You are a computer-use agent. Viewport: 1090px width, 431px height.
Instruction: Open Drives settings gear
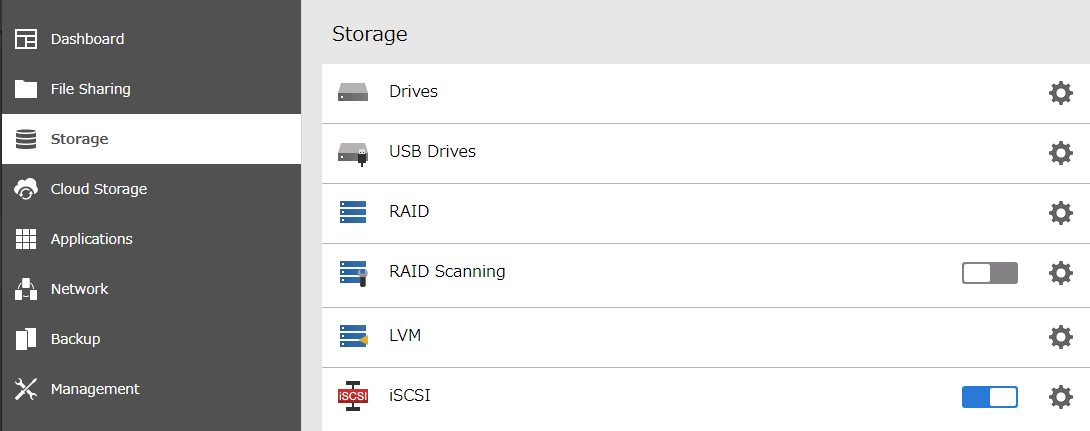(x=1060, y=93)
